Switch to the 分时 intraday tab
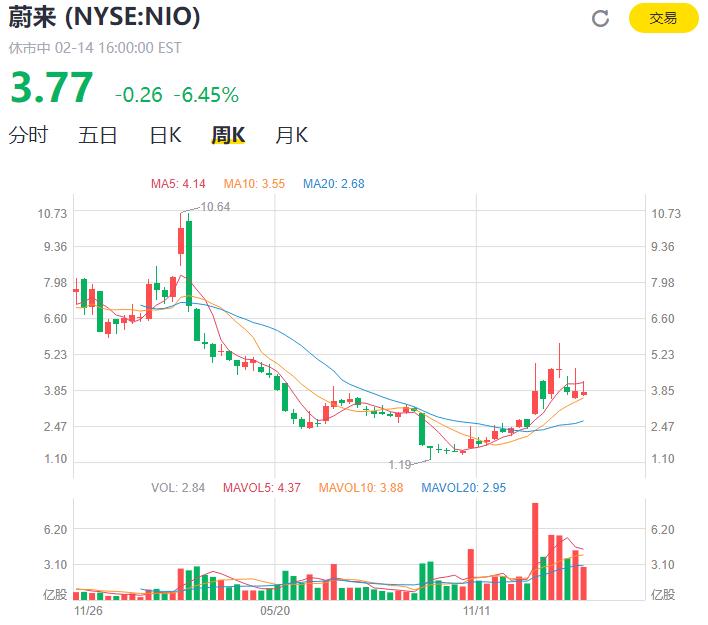The width and height of the screenshot is (708, 625). pyautogui.click(x=28, y=135)
